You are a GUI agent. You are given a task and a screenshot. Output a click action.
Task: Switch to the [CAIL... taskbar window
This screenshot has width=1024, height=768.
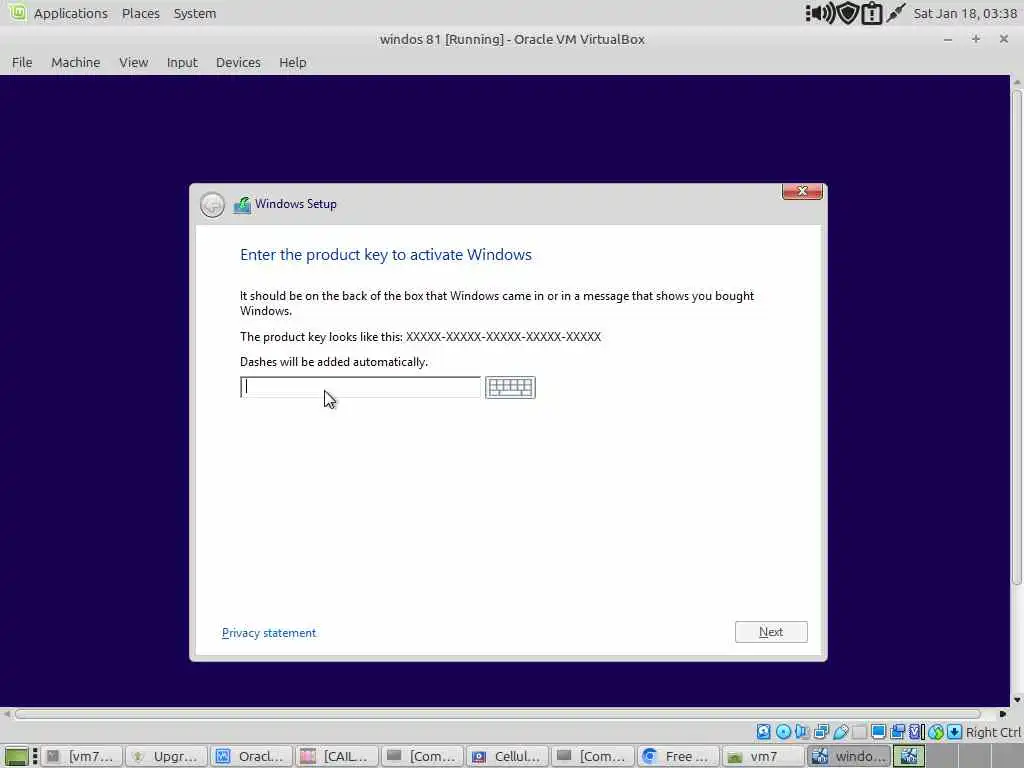pos(336,756)
